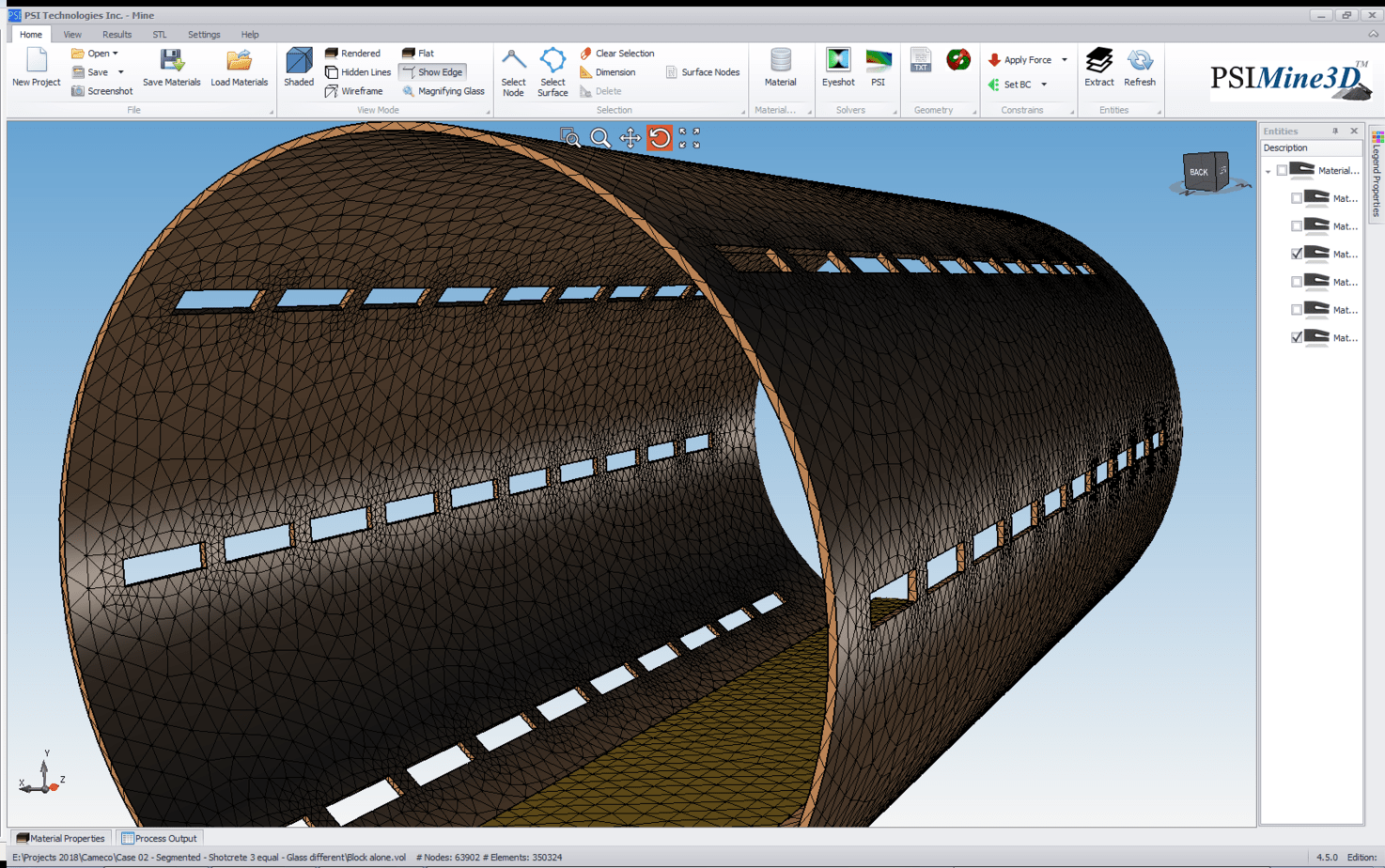Click the TXT geometry icon
Image resolution: width=1385 pixels, height=868 pixels.
click(921, 60)
